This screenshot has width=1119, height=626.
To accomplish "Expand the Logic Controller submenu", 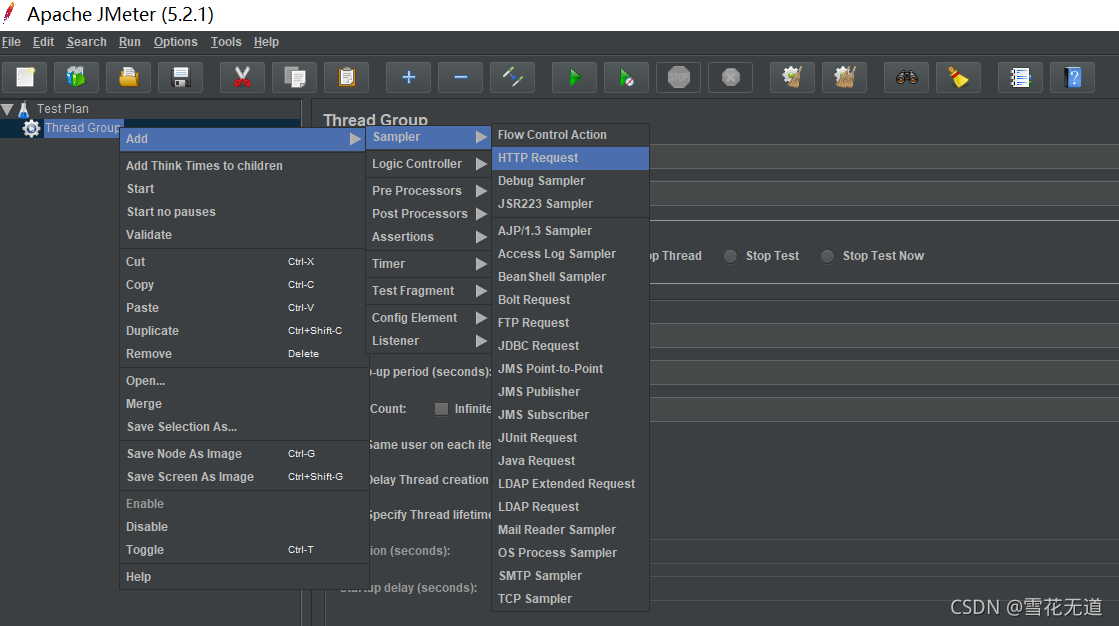I will click(428, 164).
